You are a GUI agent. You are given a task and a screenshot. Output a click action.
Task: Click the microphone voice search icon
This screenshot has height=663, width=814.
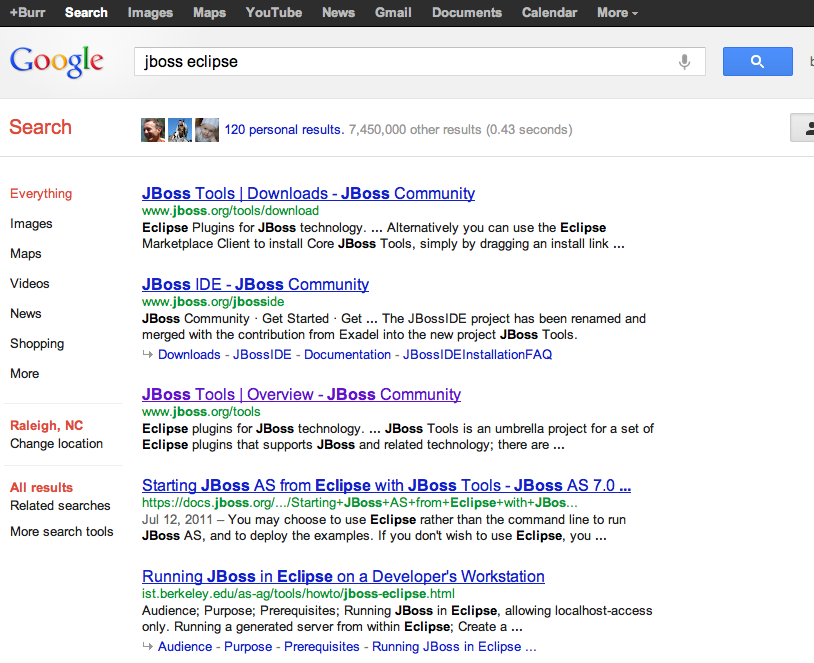point(684,62)
